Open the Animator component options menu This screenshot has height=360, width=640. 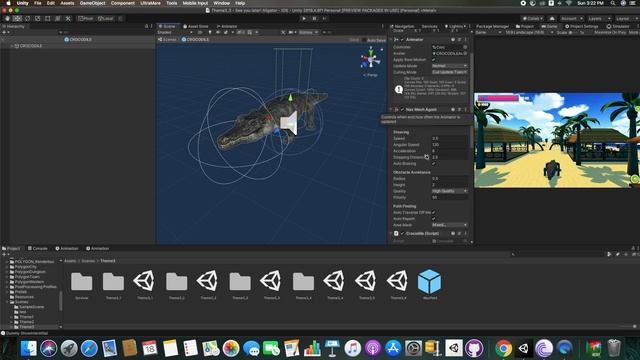point(466,40)
